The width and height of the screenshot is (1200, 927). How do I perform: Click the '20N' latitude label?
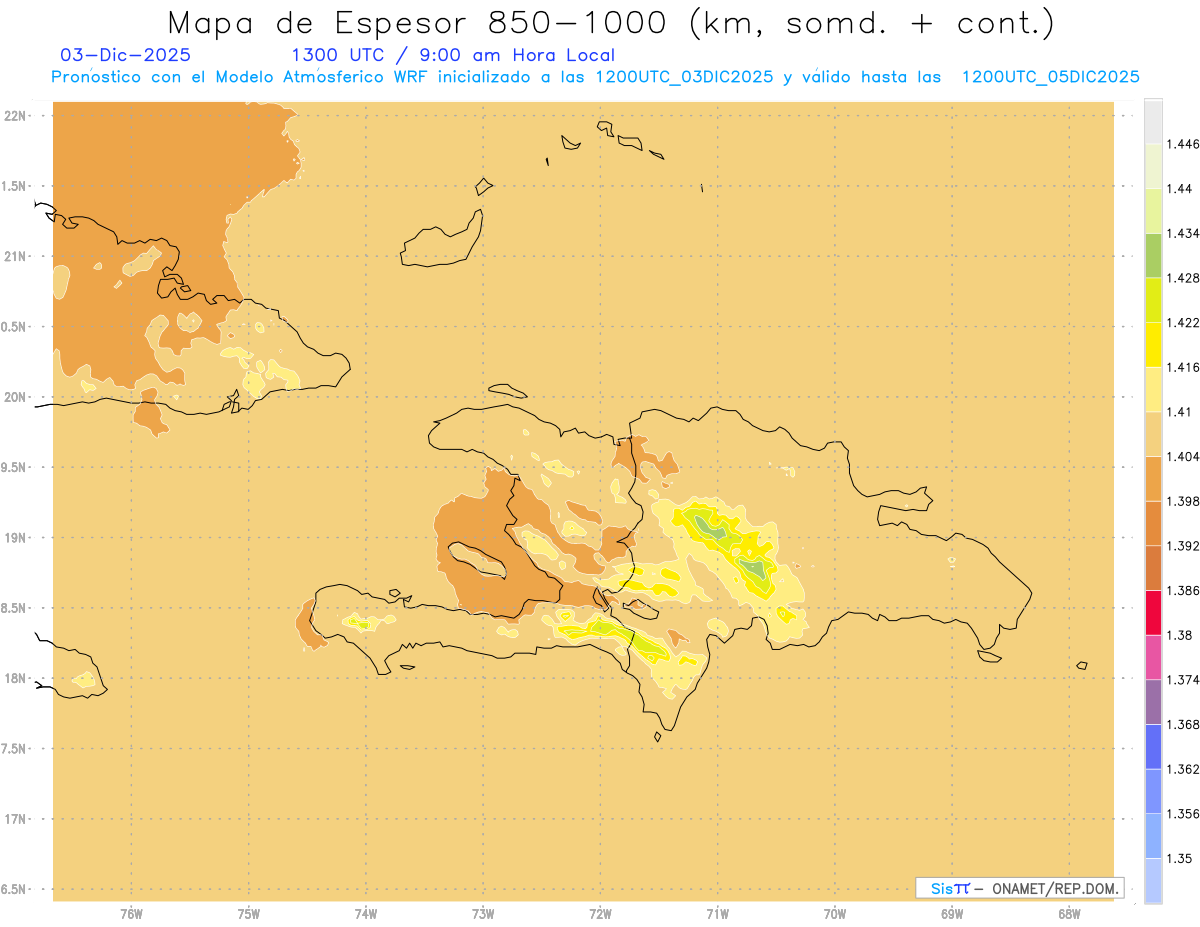[x=15, y=397]
